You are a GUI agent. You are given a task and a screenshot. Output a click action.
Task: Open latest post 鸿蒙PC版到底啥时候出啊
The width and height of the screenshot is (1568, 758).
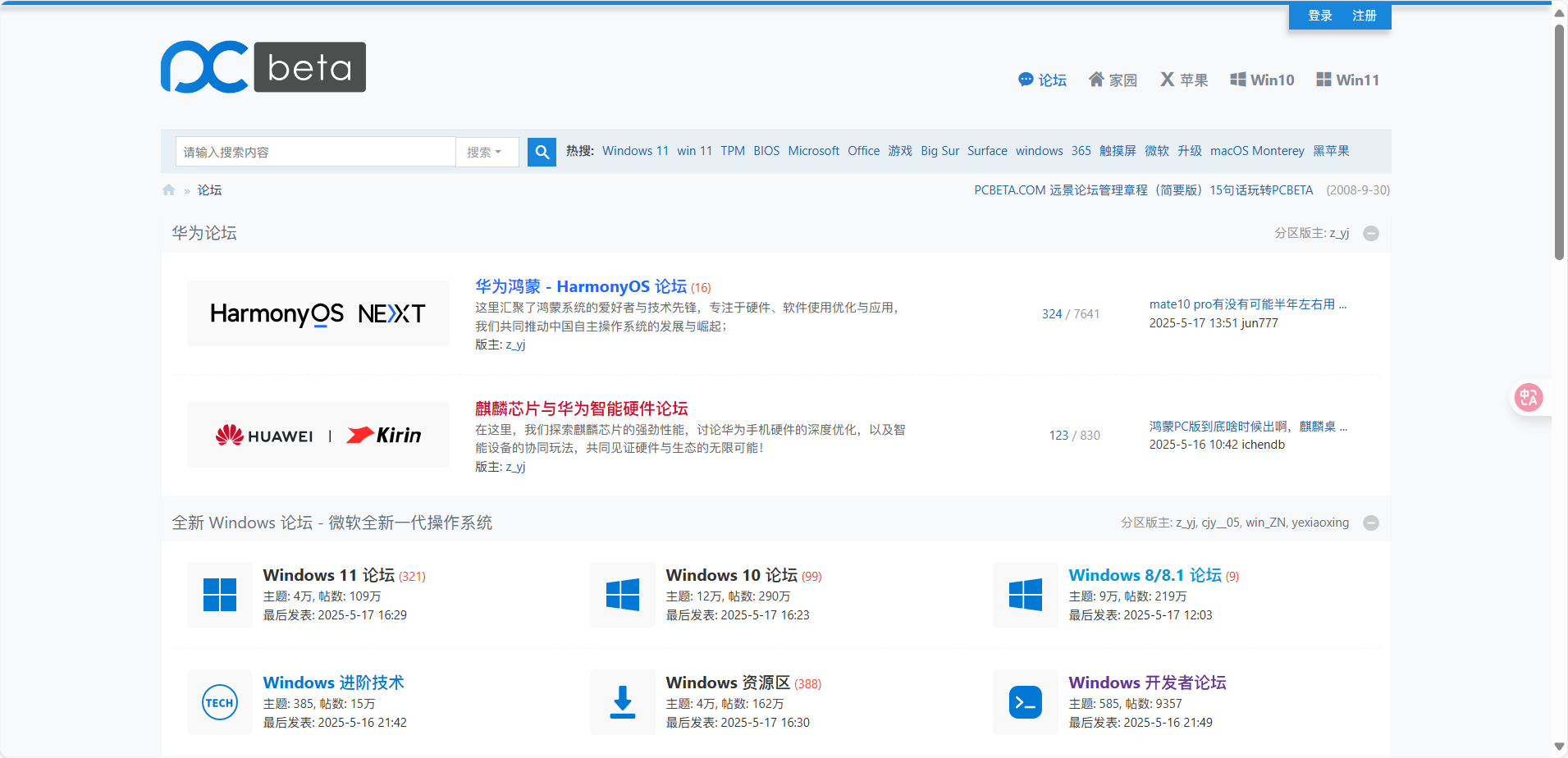pyautogui.click(x=1248, y=427)
